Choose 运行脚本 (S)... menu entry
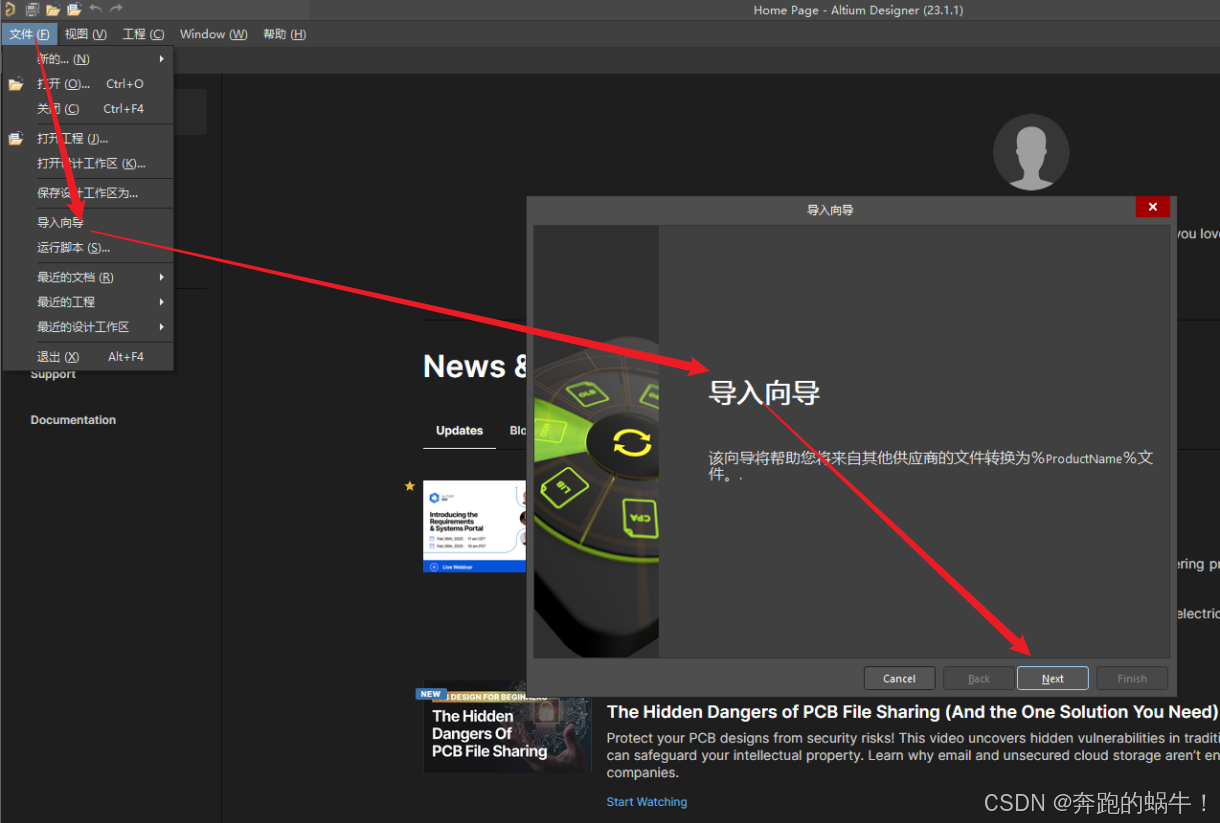Viewport: 1220px width, 823px height. [88, 247]
